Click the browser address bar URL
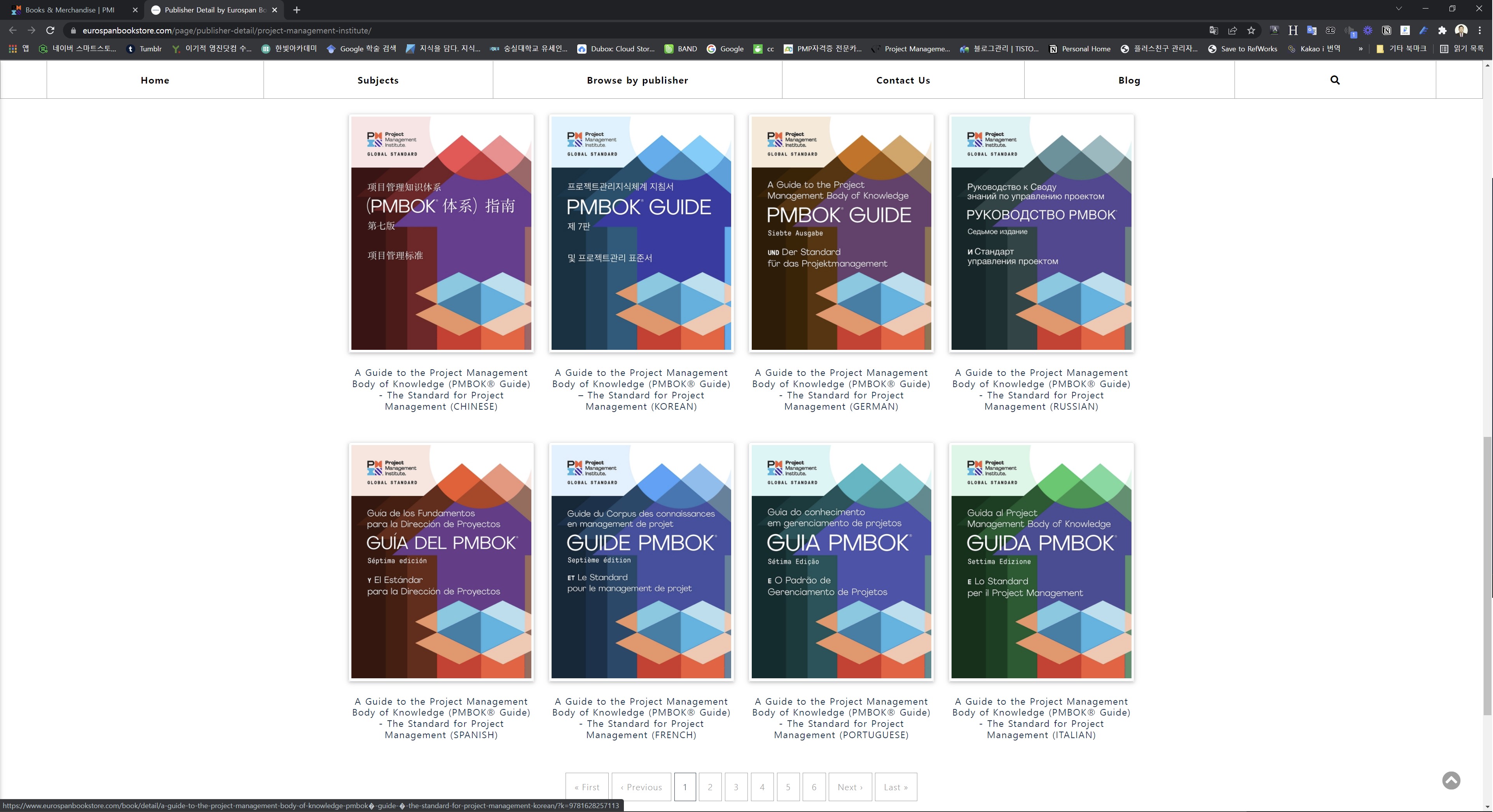 (x=226, y=31)
